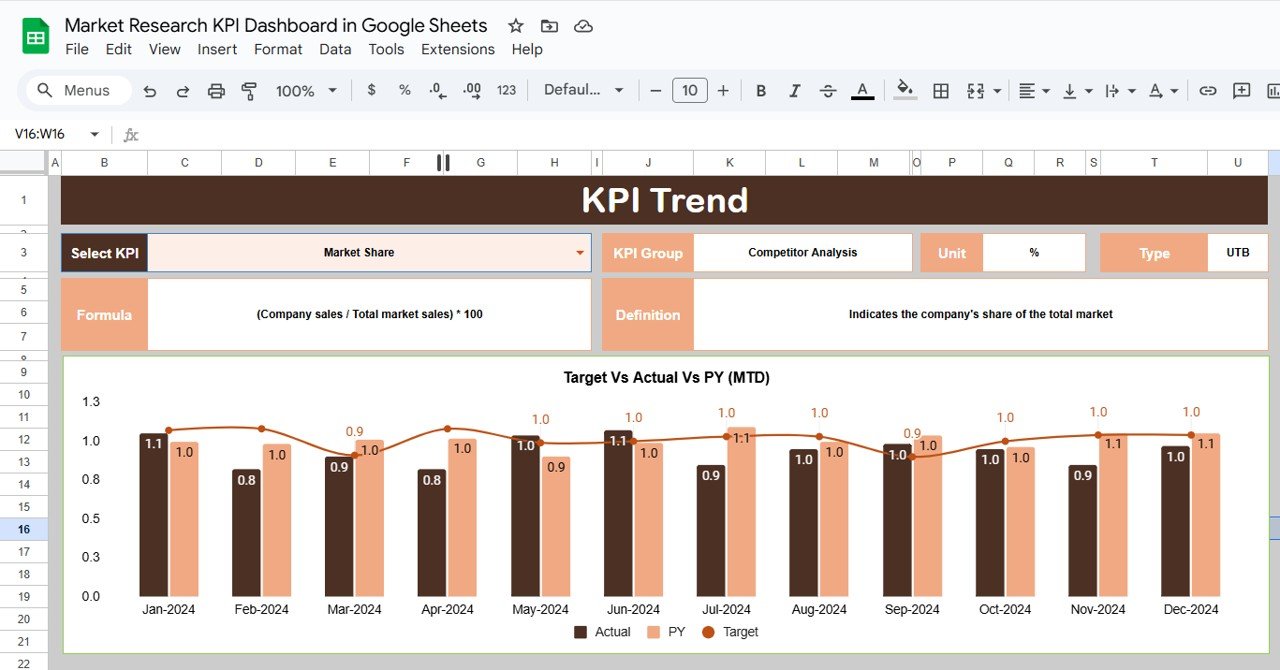Open the Insert menu
The height and width of the screenshot is (670, 1280).
coord(217,49)
